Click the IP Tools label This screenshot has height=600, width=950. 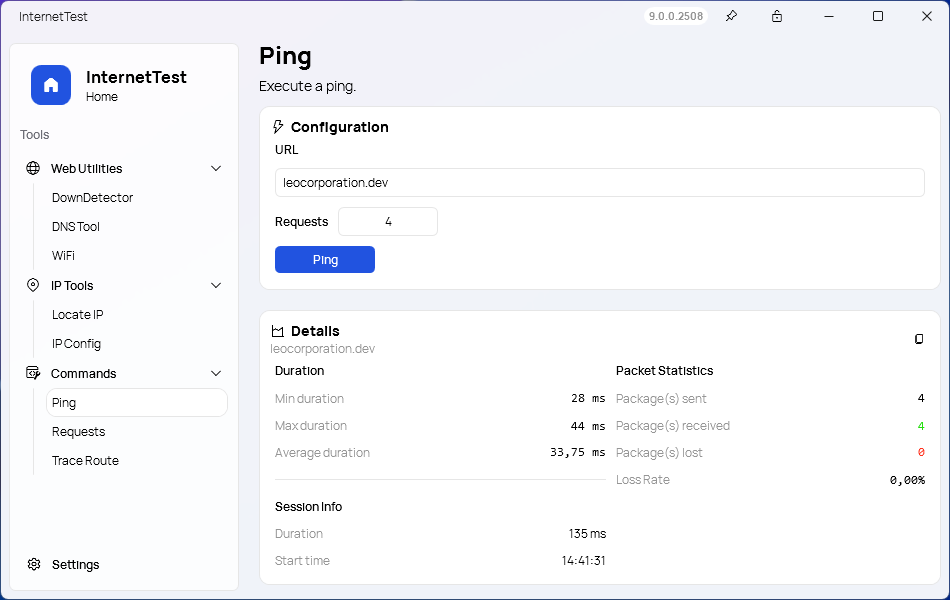(72, 285)
